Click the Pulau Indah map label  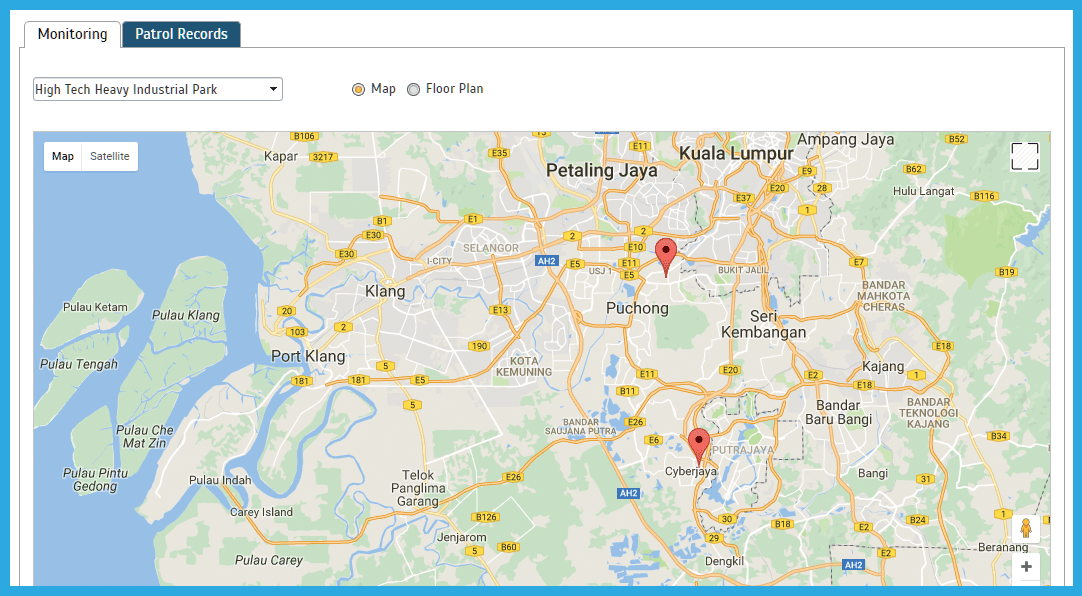tap(220, 480)
